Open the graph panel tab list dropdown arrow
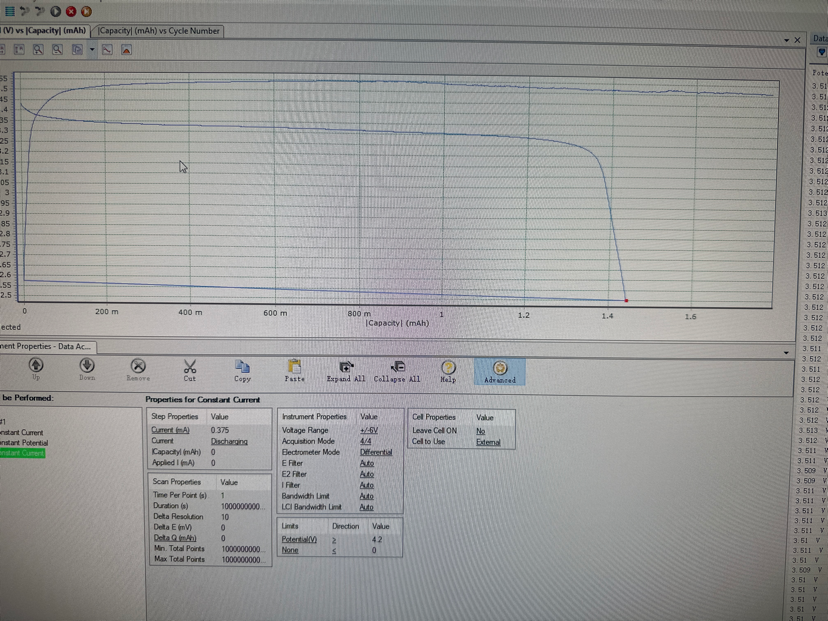828x621 pixels. coord(787,40)
